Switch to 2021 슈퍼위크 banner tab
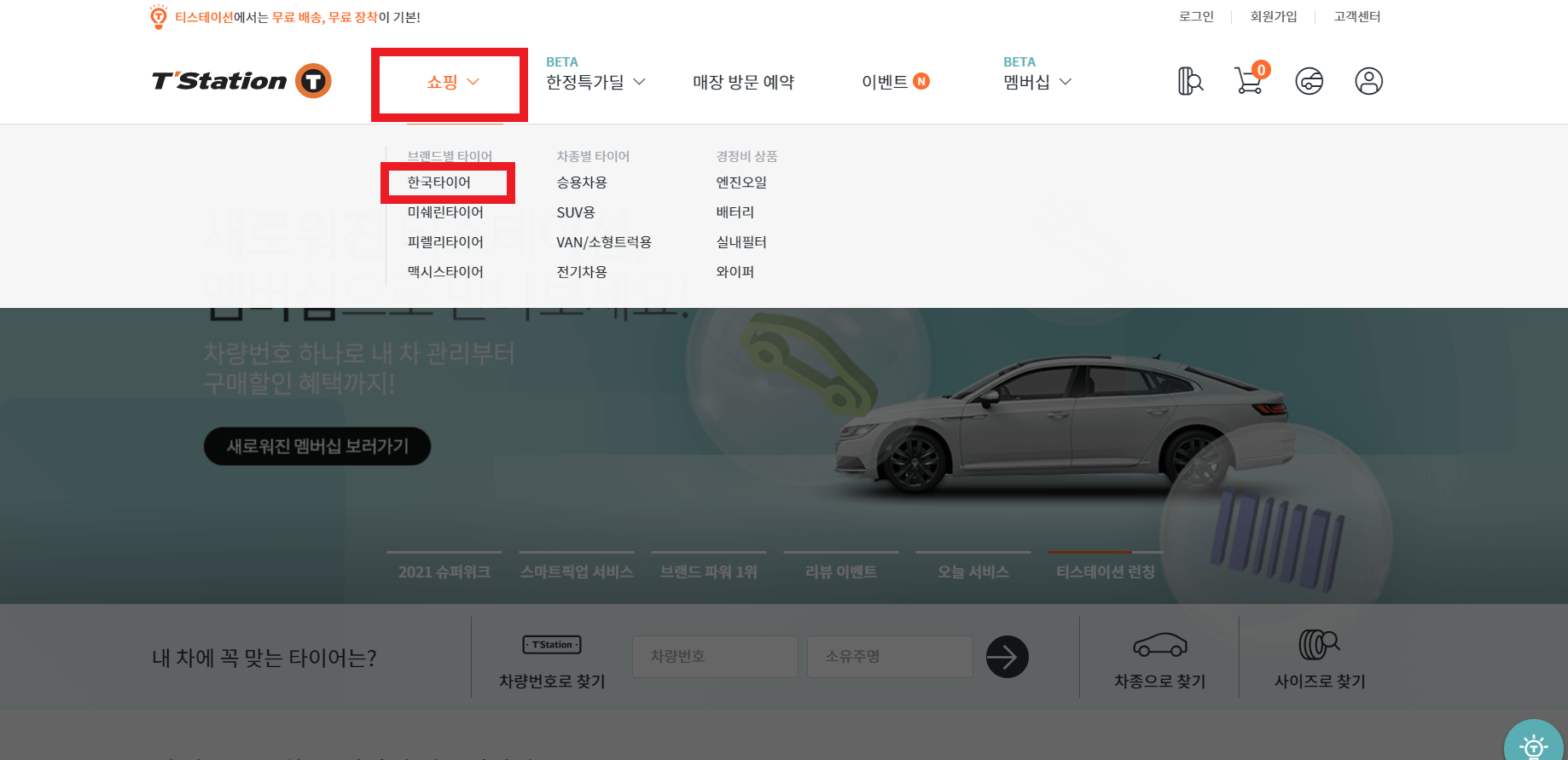Screen dimensions: 1568x760 444,571
